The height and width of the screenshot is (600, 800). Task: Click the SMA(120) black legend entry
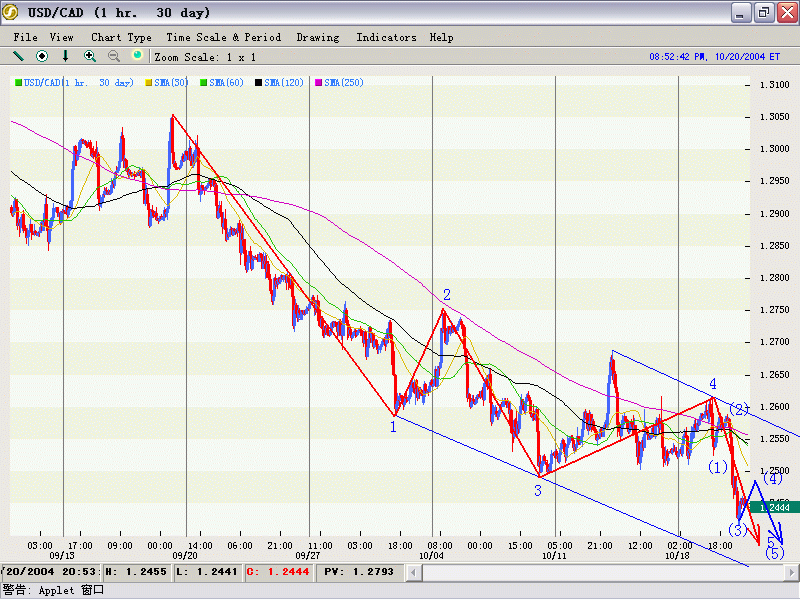[x=281, y=83]
